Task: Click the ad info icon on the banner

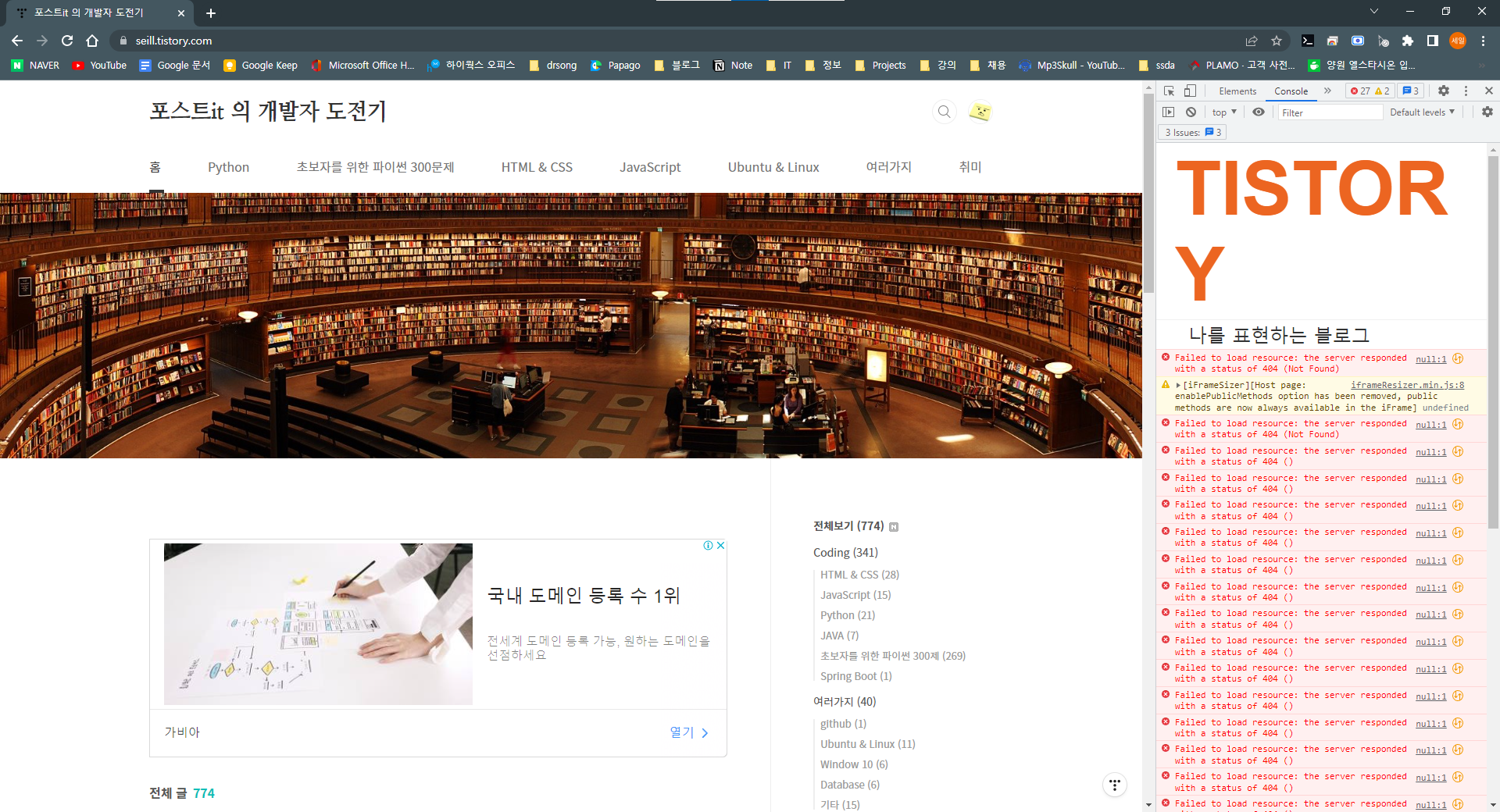Action: pyautogui.click(x=708, y=546)
